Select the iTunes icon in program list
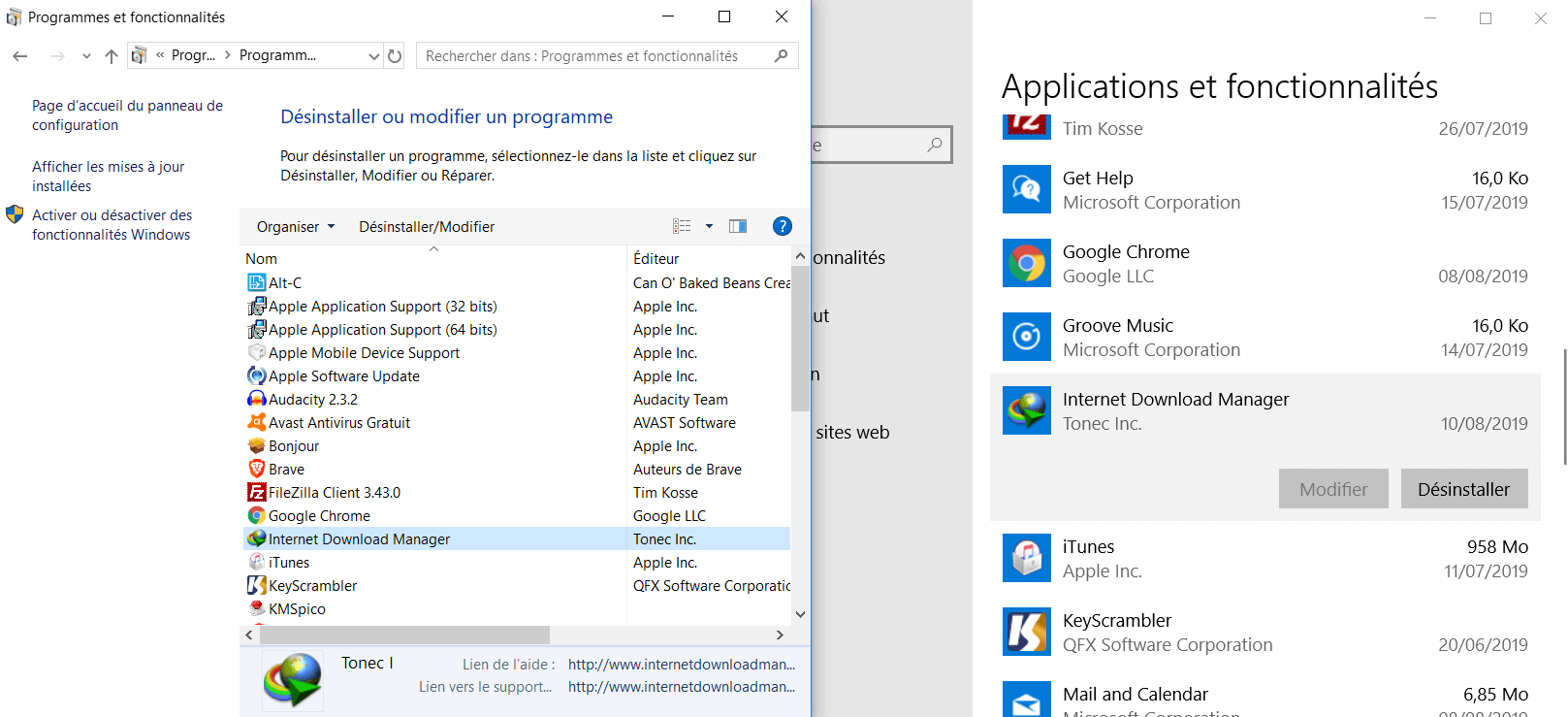The width and height of the screenshot is (1568, 717). (x=256, y=562)
